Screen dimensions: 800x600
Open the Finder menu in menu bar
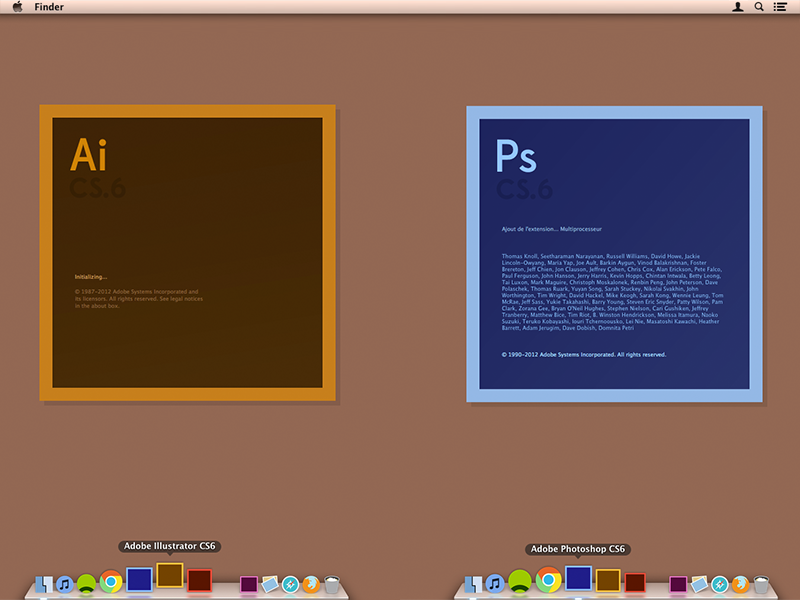pyautogui.click(x=49, y=7)
